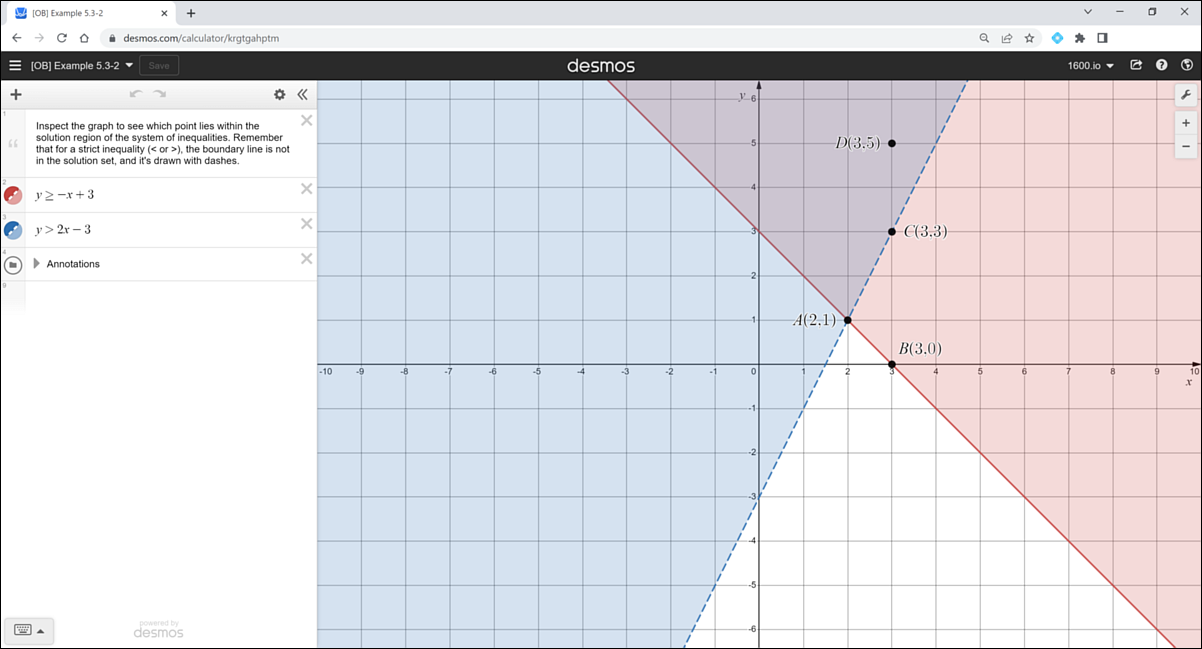
Task: Open the blue extension icon
Action: pyautogui.click(x=1057, y=38)
